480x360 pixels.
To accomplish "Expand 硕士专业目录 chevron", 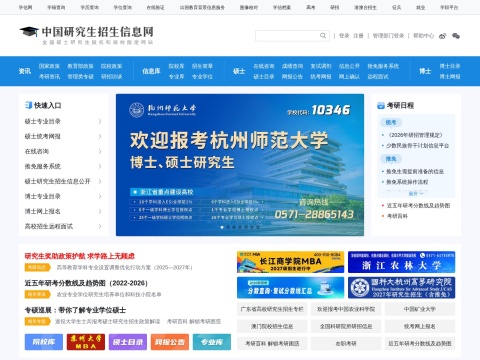I will 100,121.
